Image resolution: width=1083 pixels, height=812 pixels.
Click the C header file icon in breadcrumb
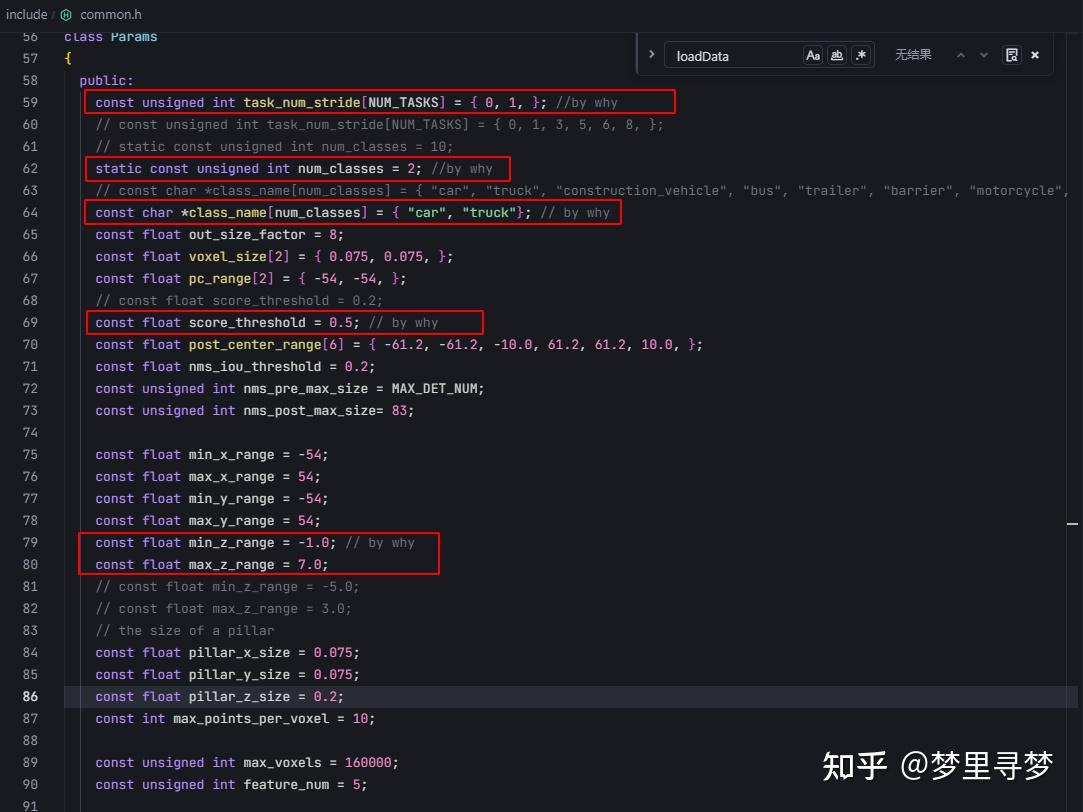(66, 14)
